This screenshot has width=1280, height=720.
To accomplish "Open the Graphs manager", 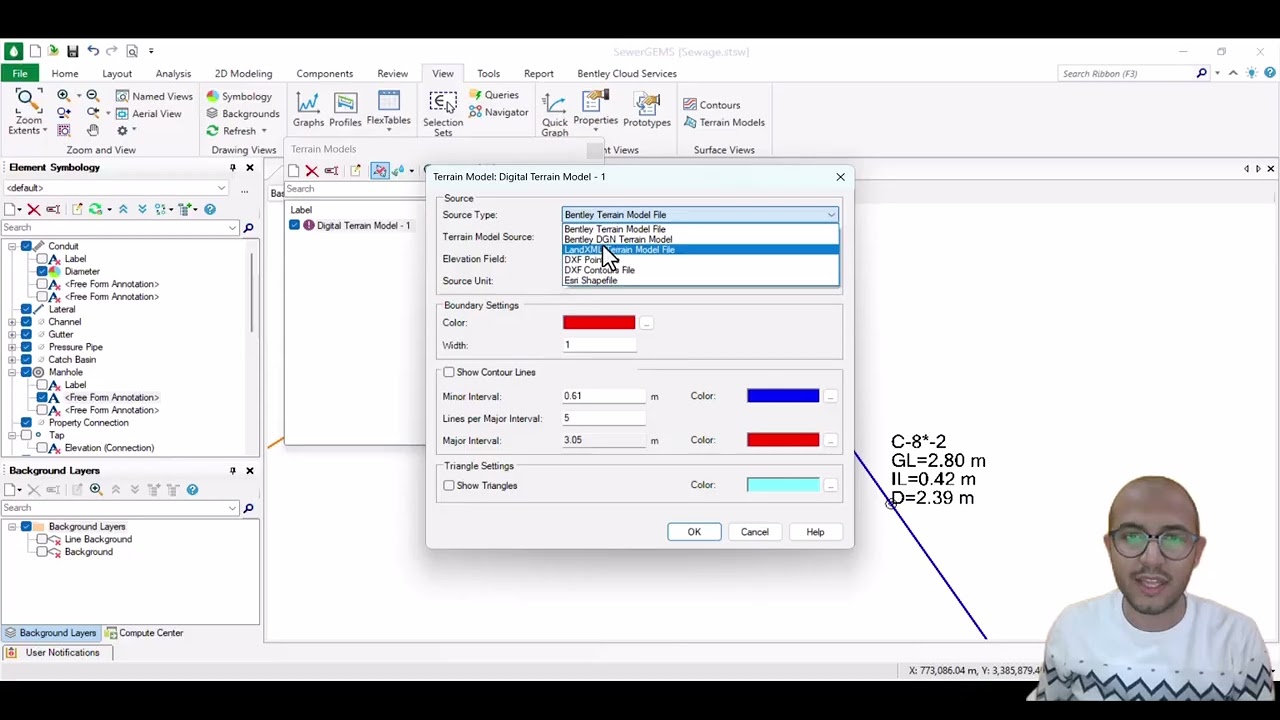I will click(x=308, y=108).
